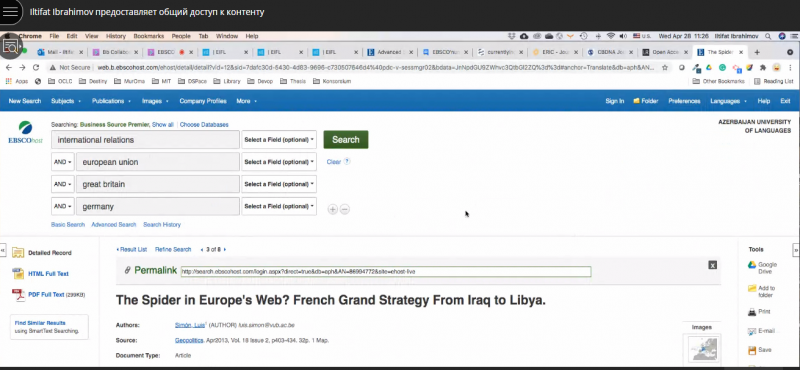The height and width of the screenshot is (370, 800).
Task: E-mail the article from Tools
Action: [761, 331]
